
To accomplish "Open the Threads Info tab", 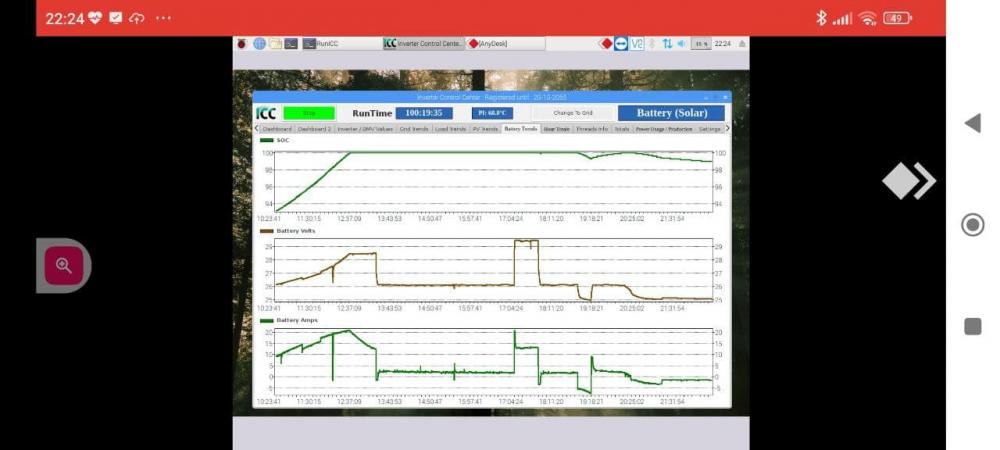I will point(592,129).
